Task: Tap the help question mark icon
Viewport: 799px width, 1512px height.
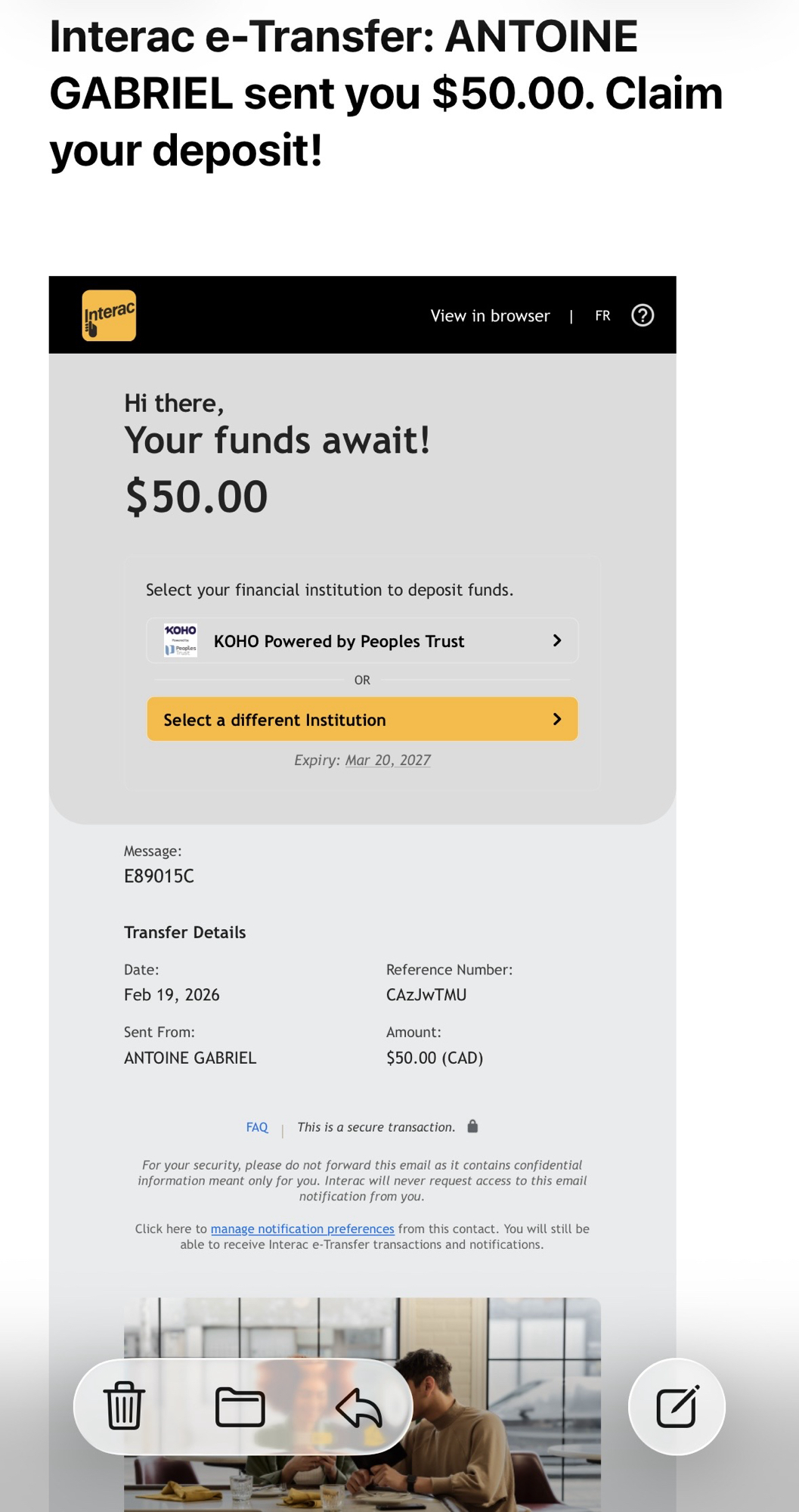Action: 643,315
